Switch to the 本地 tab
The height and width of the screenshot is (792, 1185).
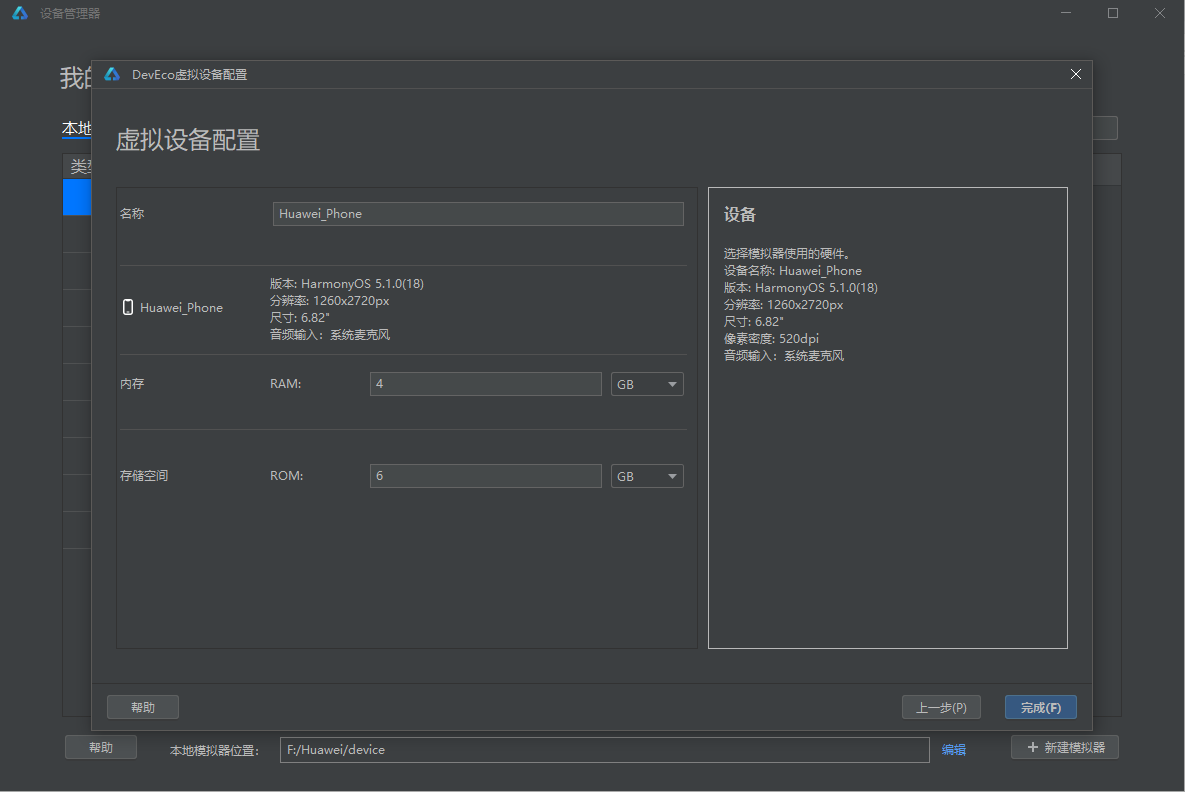coord(76,129)
